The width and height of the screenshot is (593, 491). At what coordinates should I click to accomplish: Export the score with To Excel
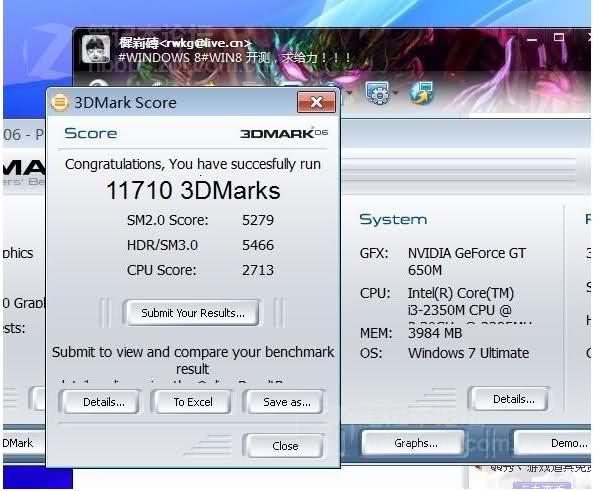[x=193, y=402]
